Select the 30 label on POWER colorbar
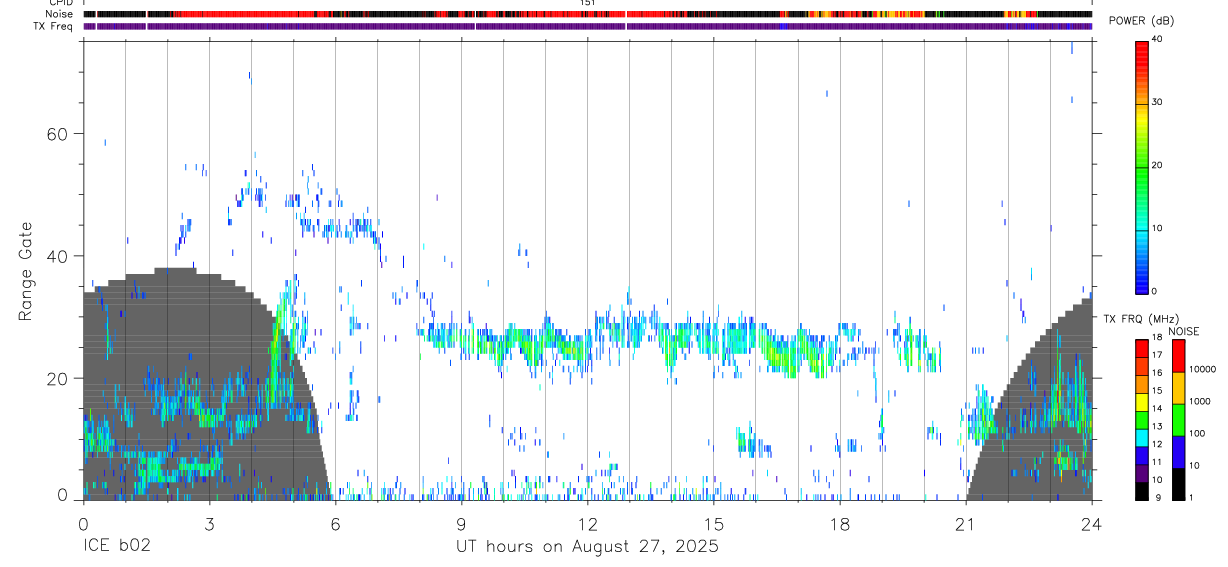Screen dimensions: 1228x567 1157,102
